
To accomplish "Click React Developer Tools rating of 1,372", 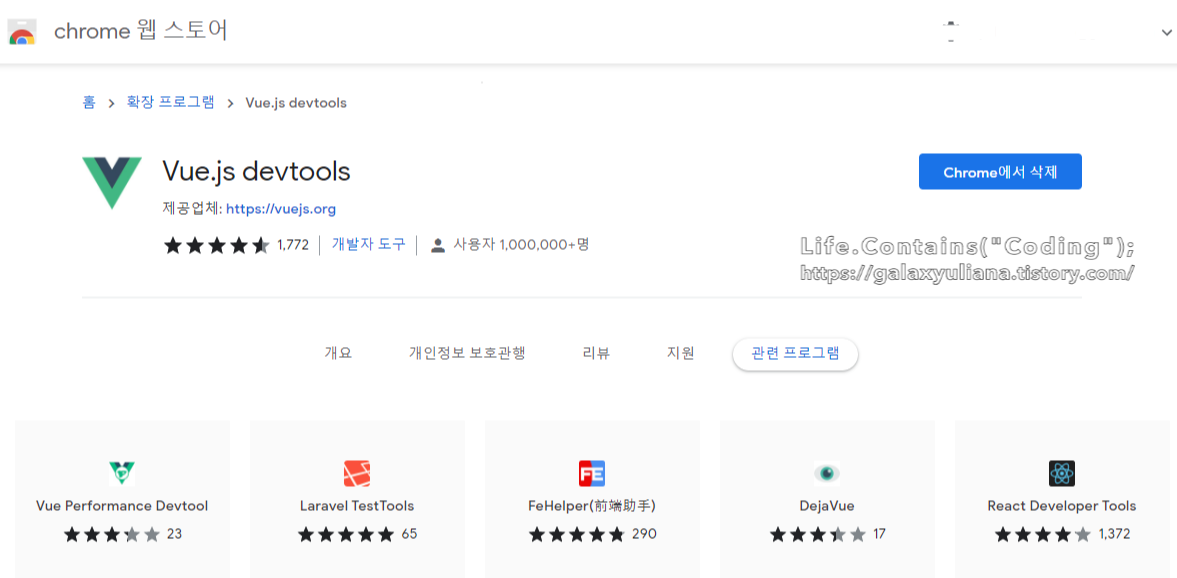I will (x=1062, y=534).
